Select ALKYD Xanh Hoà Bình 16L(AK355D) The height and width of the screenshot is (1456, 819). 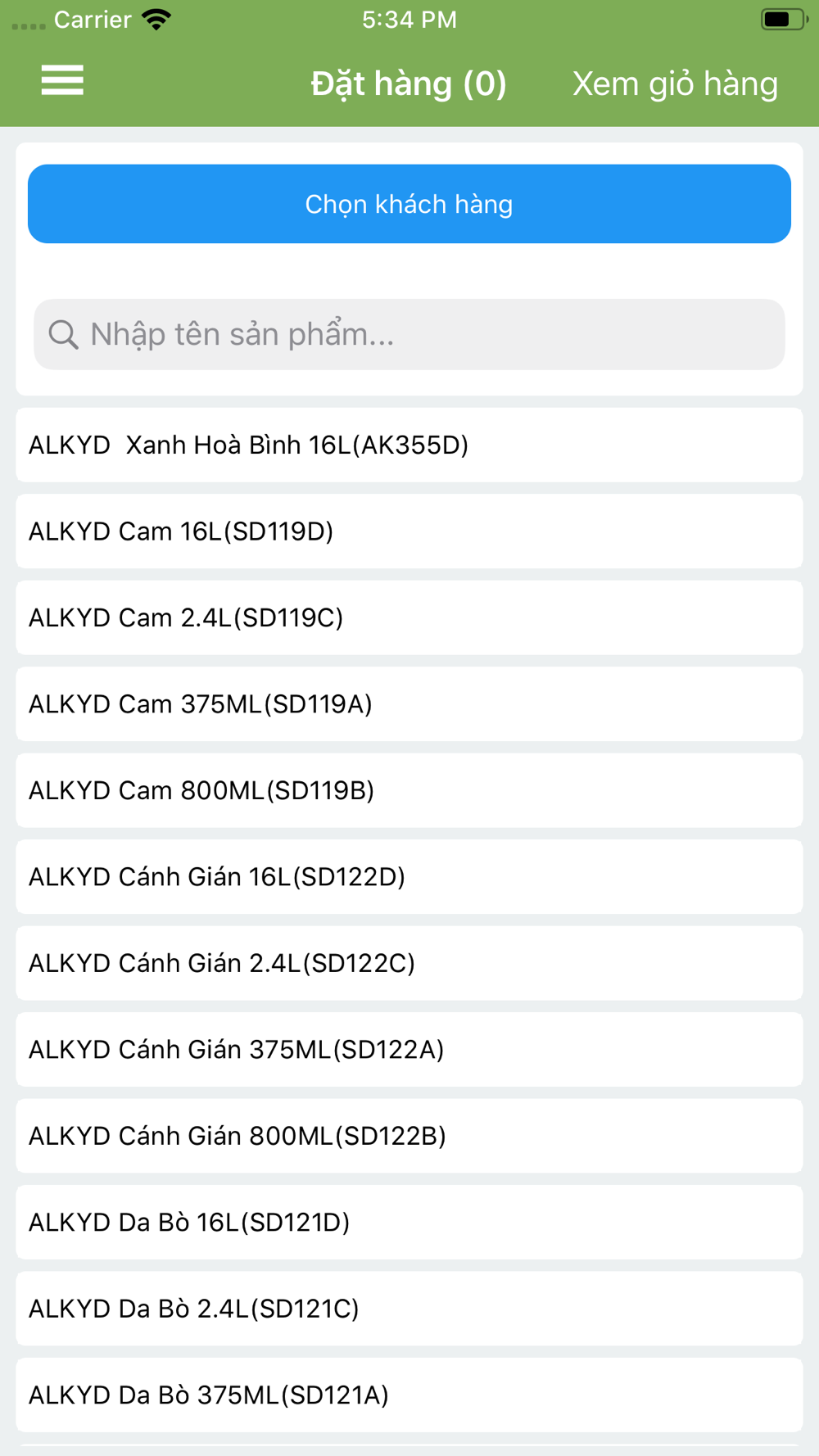click(x=409, y=445)
